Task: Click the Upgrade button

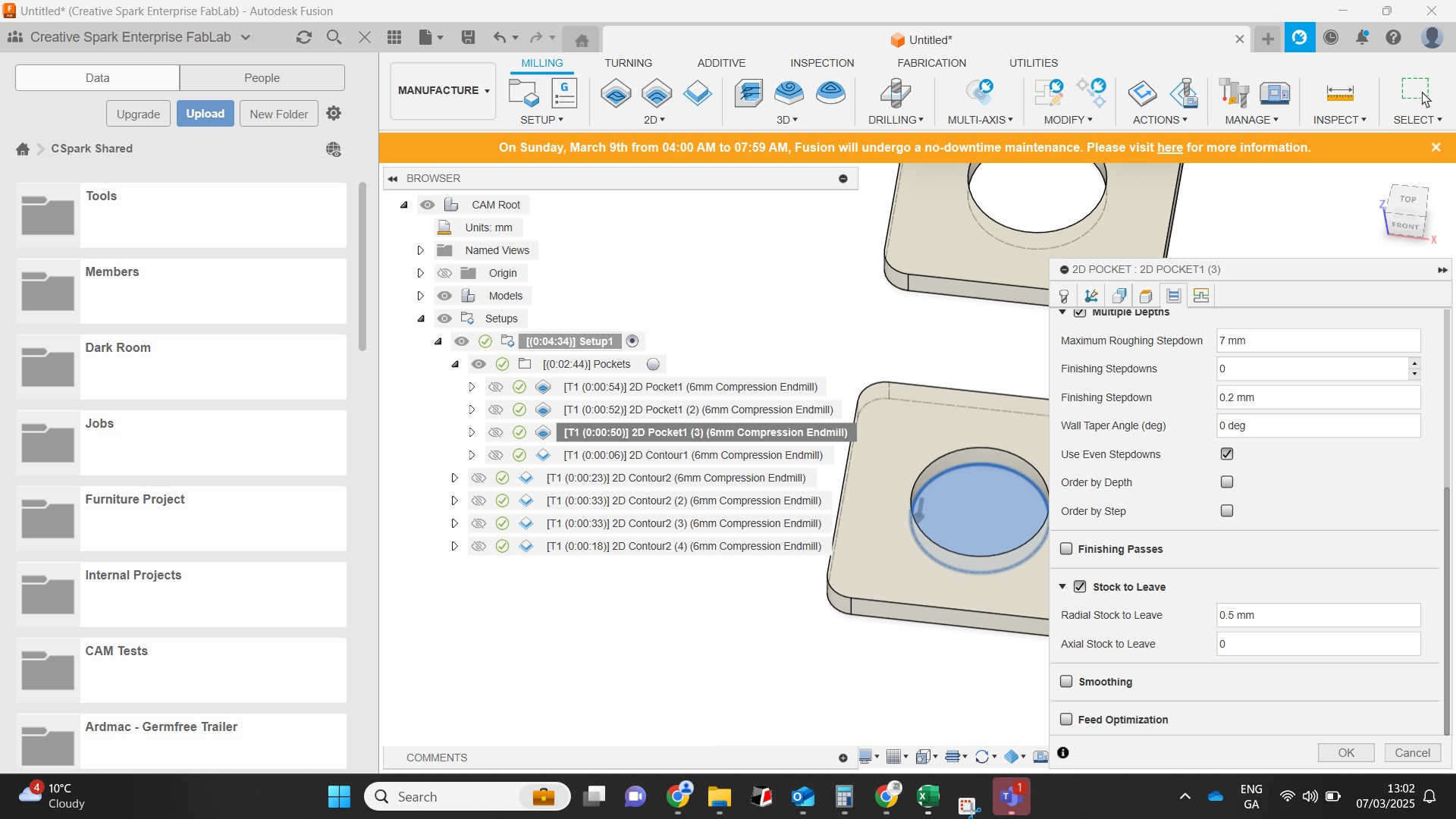Action: [x=139, y=114]
